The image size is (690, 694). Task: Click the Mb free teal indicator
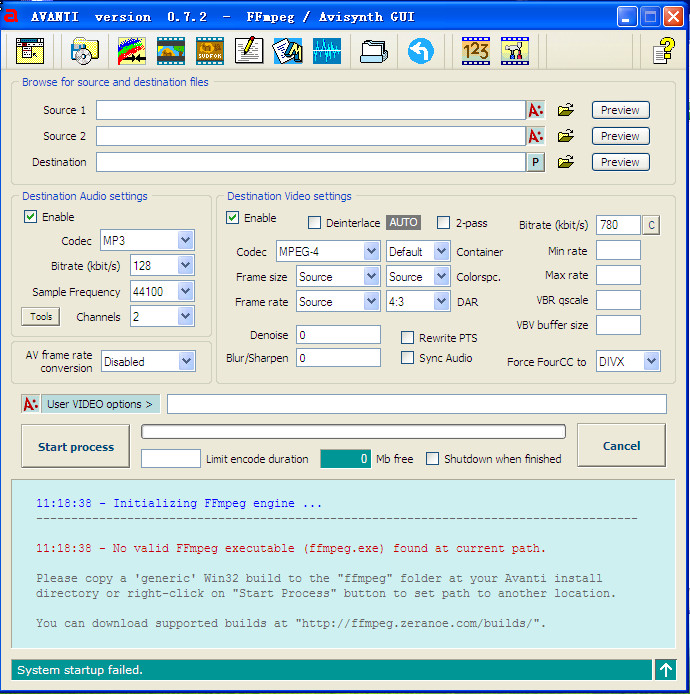(345, 459)
